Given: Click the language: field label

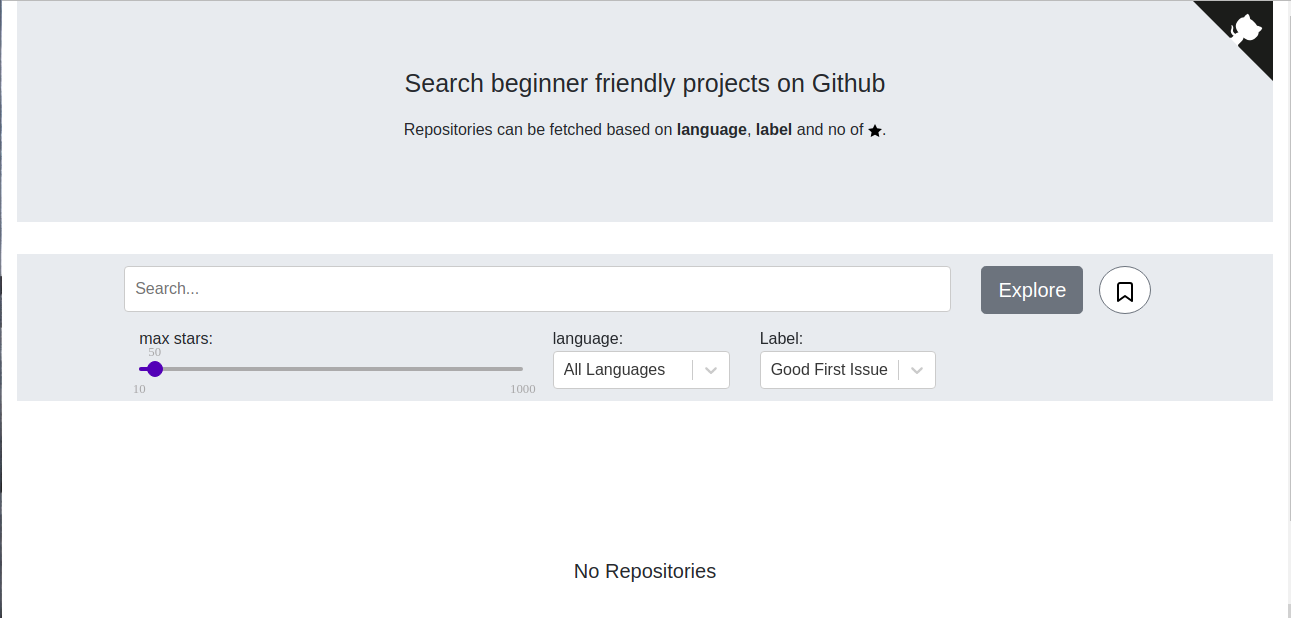Looking at the screenshot, I should pyautogui.click(x=587, y=338).
